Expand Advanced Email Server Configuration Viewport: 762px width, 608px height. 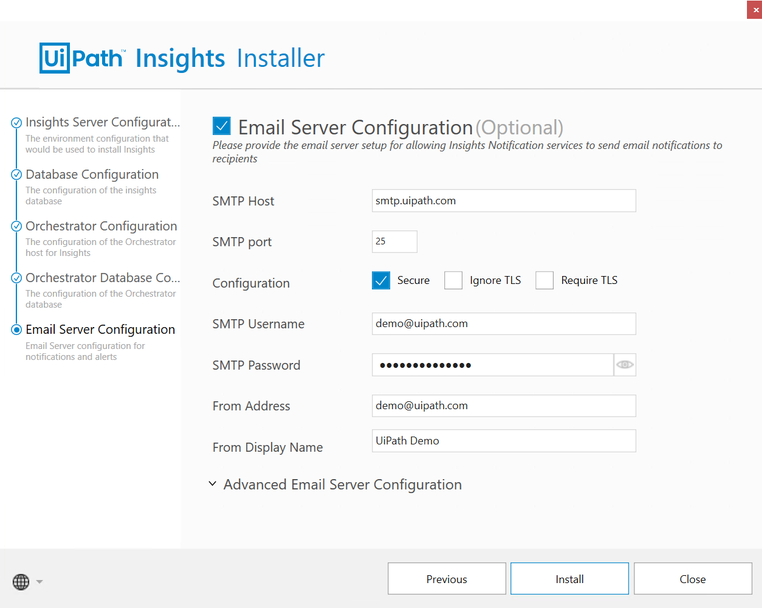[335, 484]
